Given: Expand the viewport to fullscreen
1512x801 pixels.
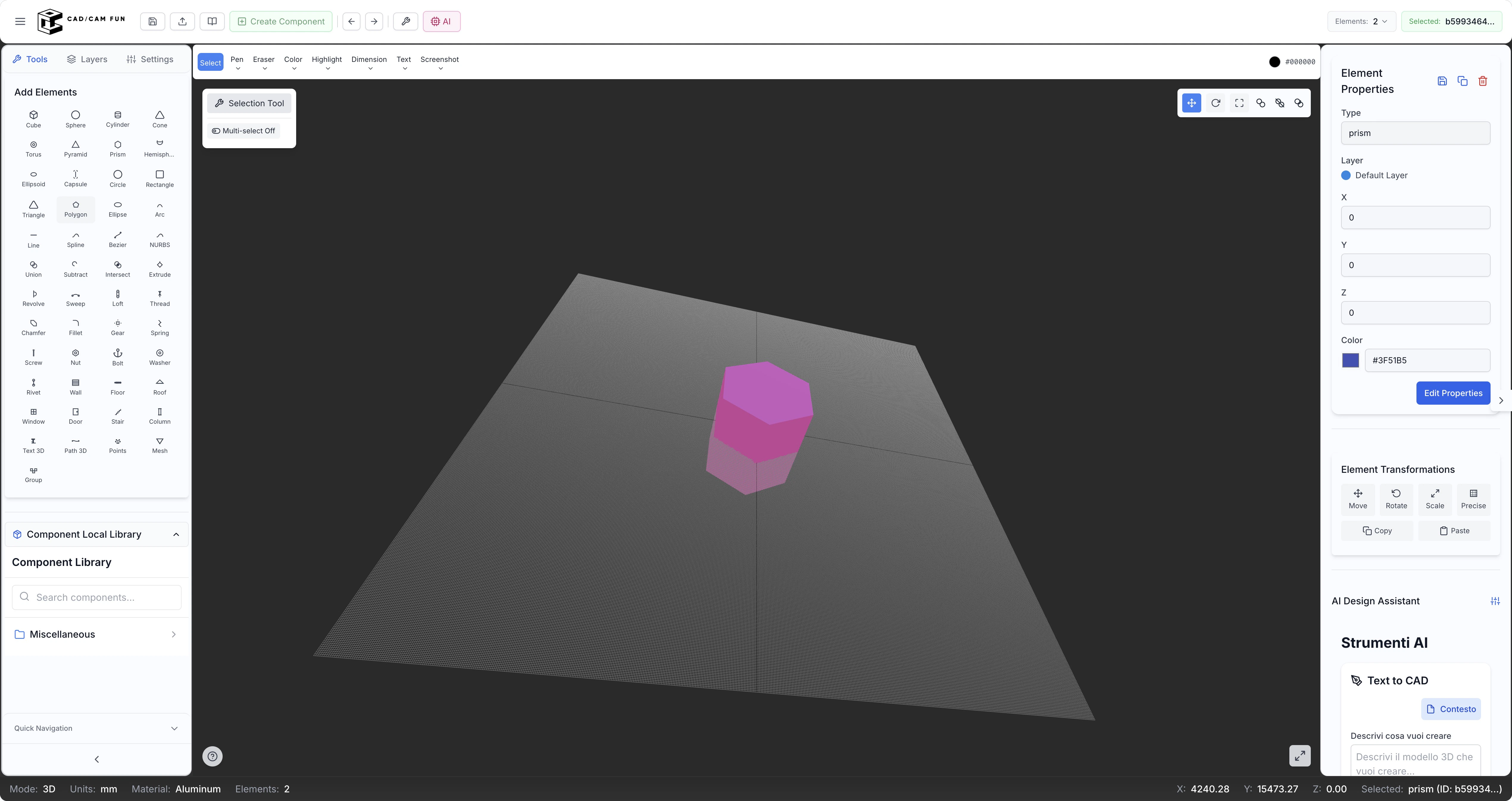Looking at the screenshot, I should 1300,756.
